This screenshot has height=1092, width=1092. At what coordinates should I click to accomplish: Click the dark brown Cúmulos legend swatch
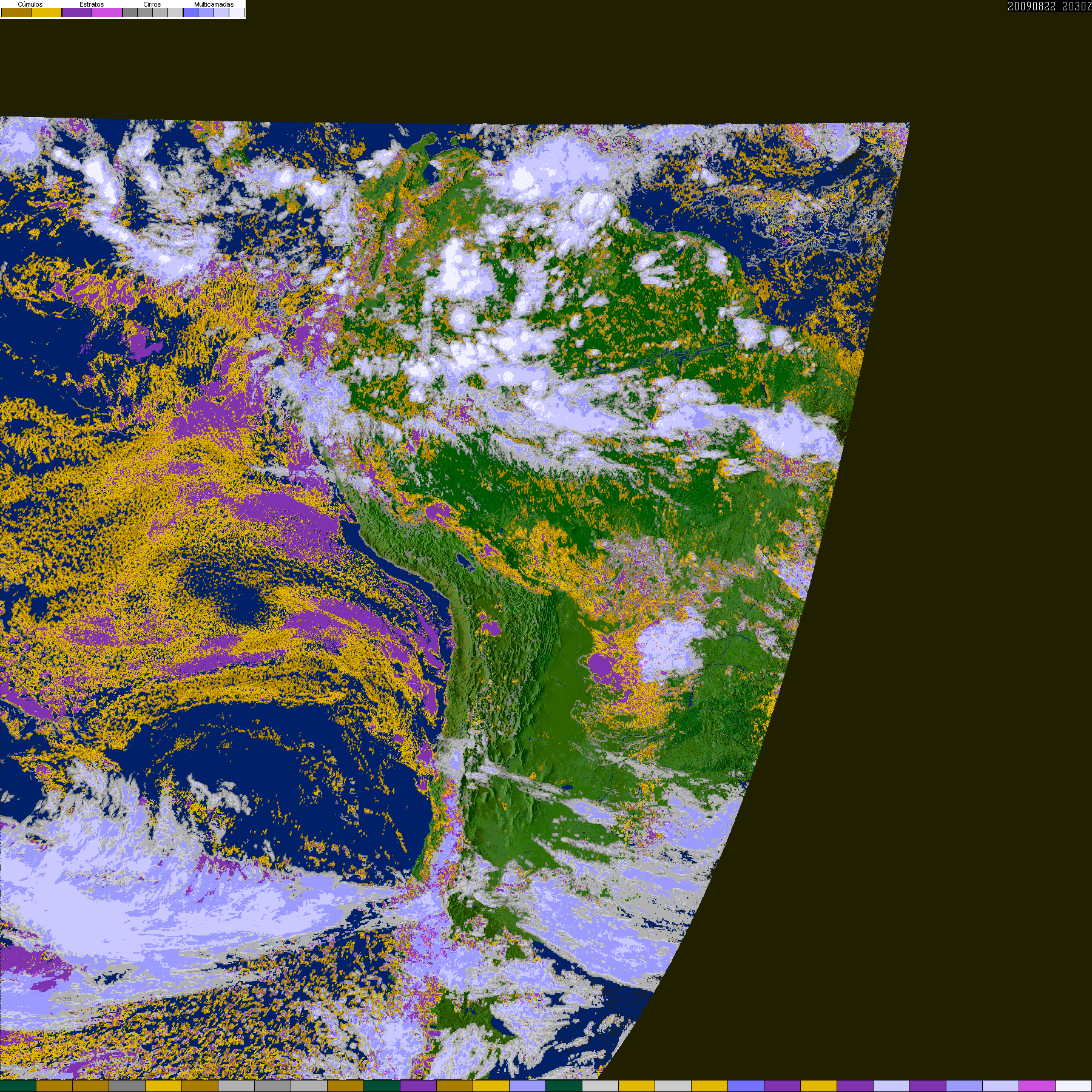(x=16, y=12)
